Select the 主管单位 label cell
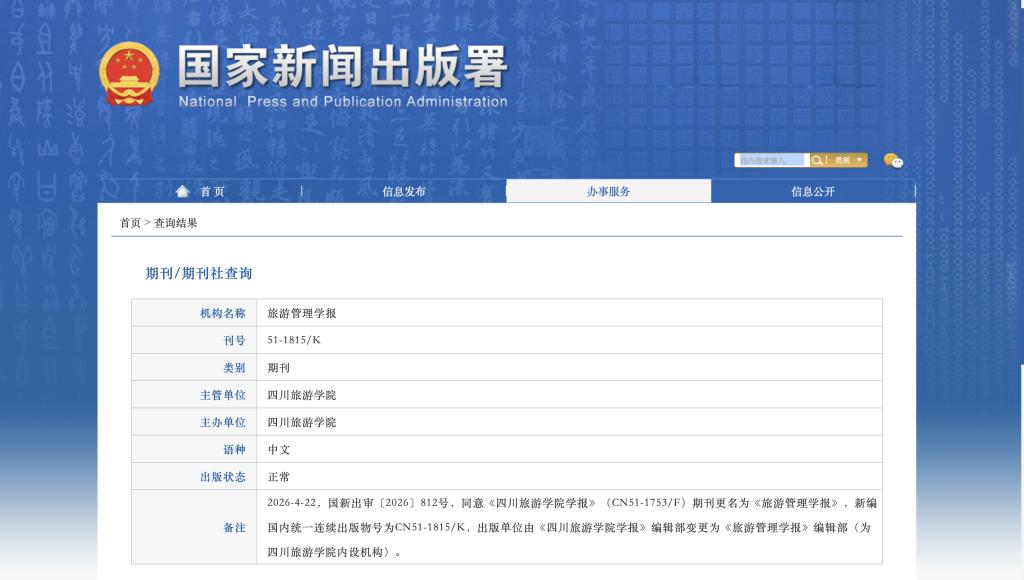 (x=194, y=395)
